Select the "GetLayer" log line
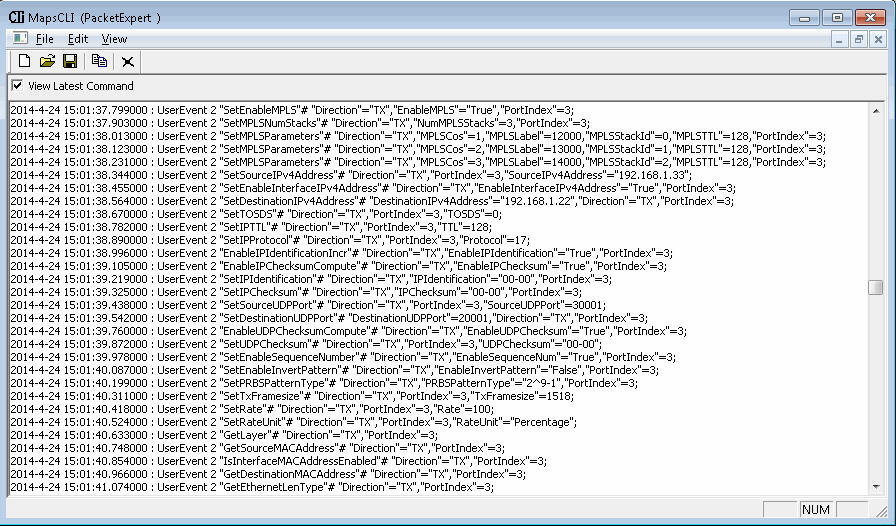Screen dimensions: 896x526 pos(224,435)
